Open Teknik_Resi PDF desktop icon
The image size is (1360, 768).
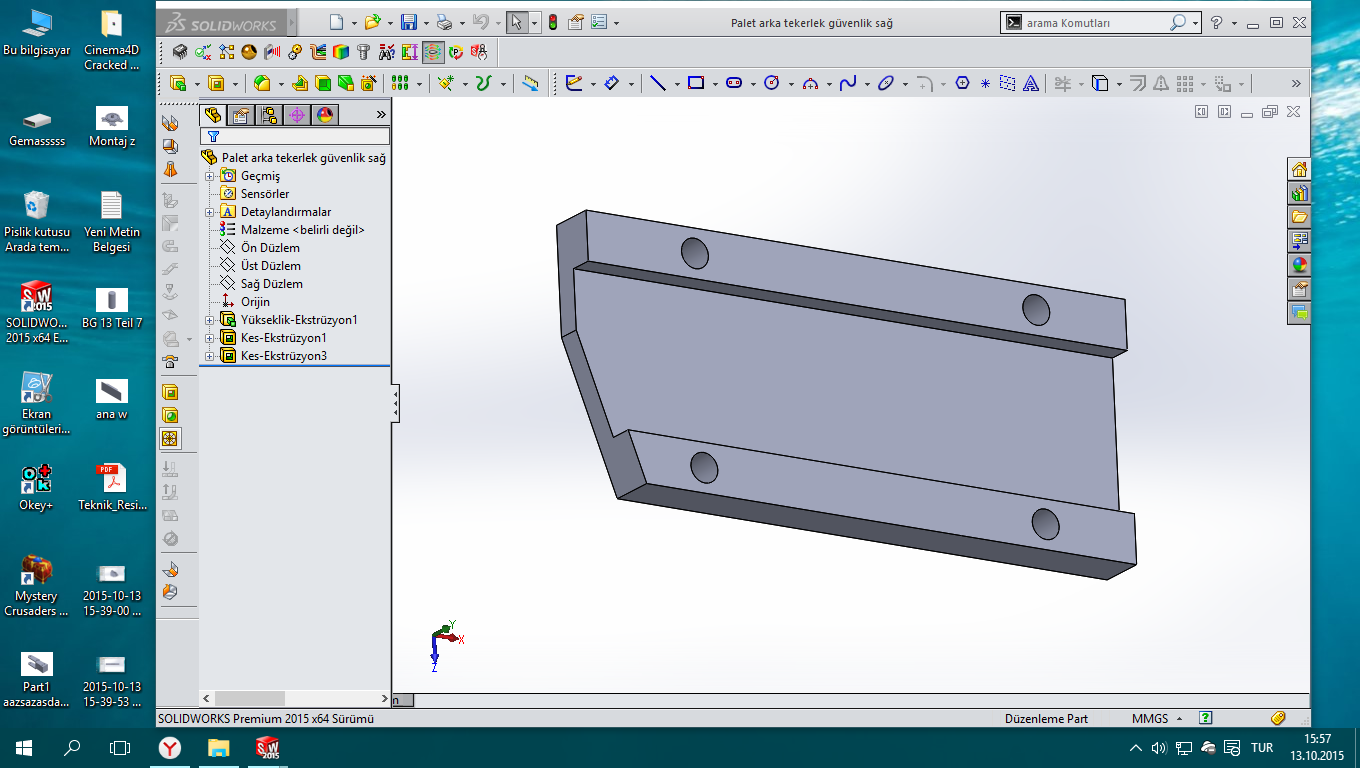[112, 487]
